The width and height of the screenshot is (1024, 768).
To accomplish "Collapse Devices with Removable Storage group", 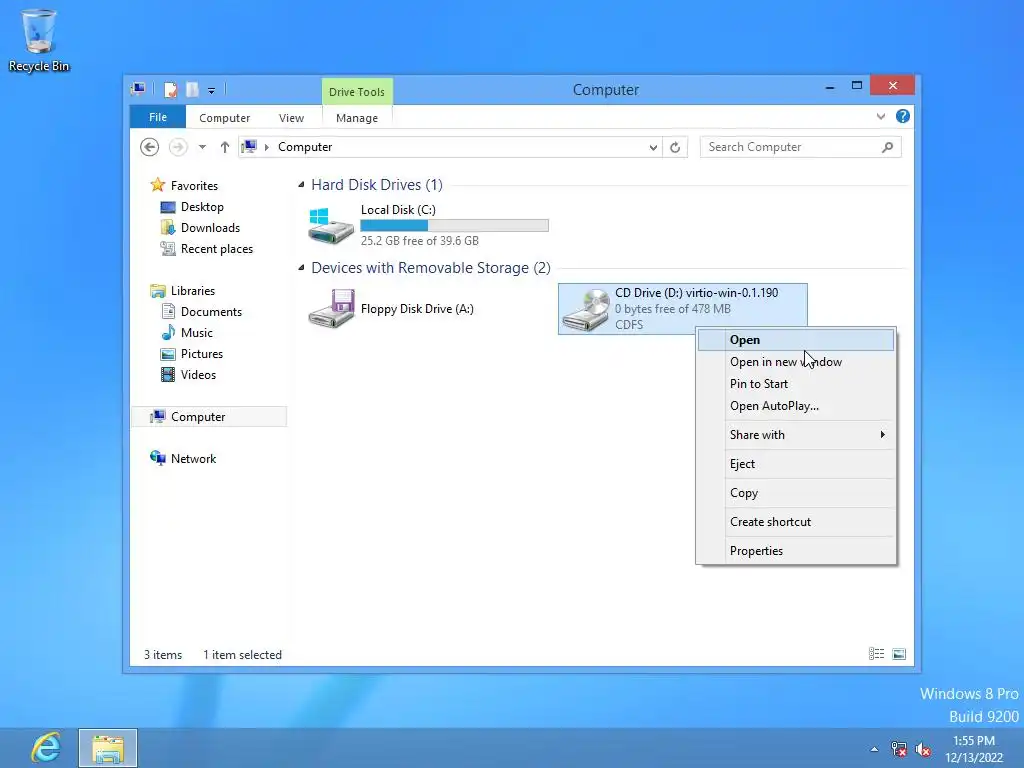I will tap(301, 268).
